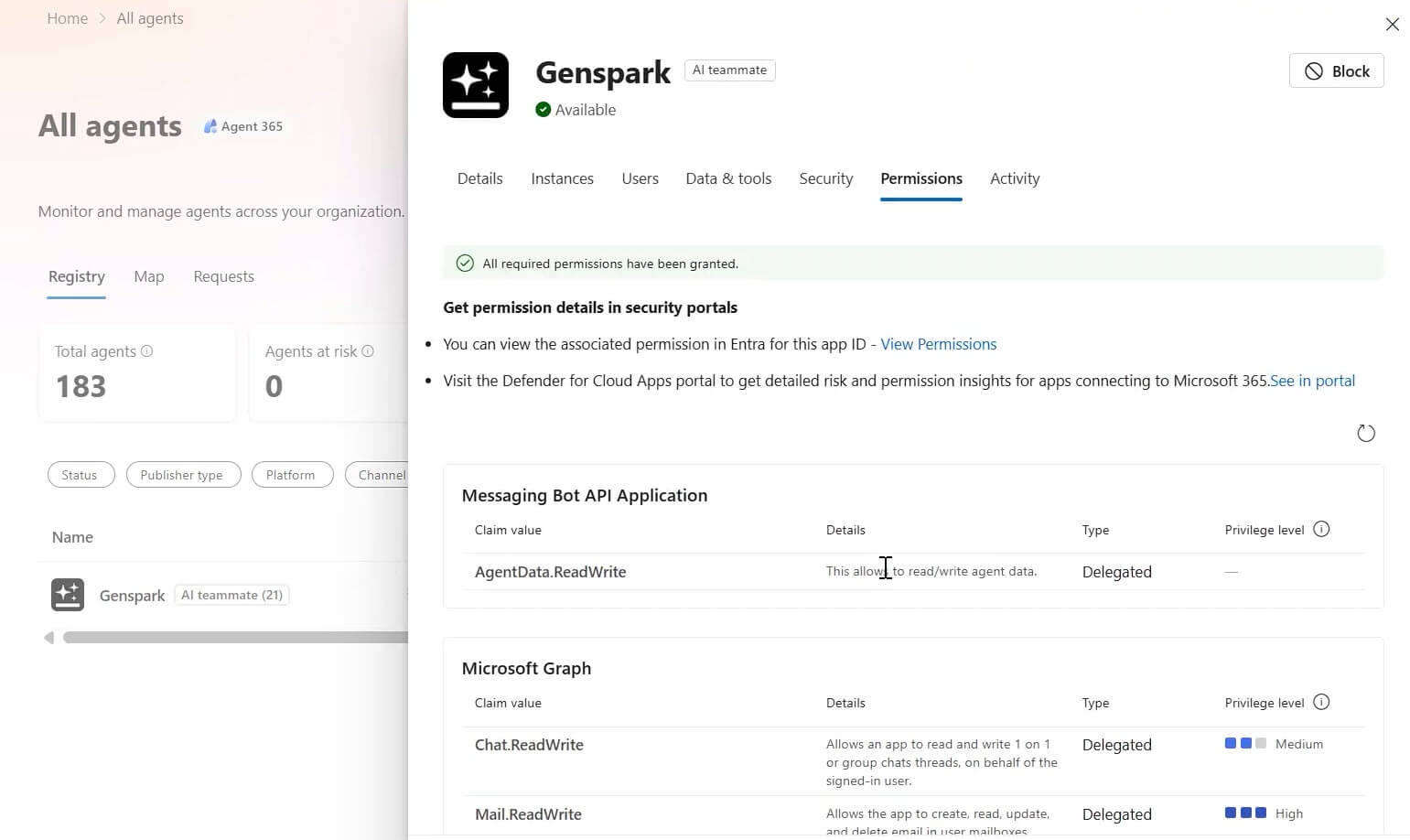Click the AI teammate badge beside Genspark title

tap(729, 70)
